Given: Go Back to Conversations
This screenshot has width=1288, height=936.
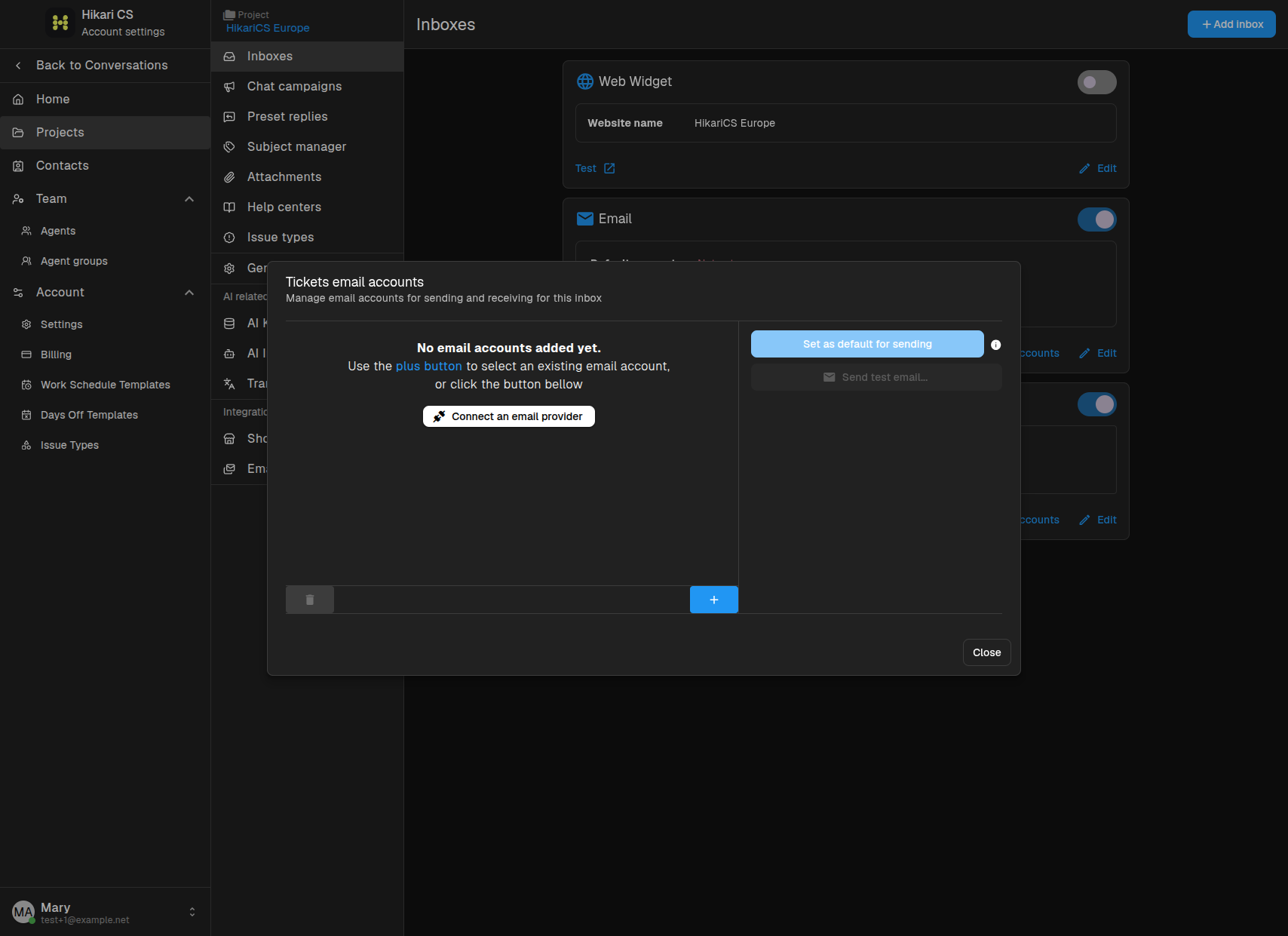Looking at the screenshot, I should click(105, 66).
